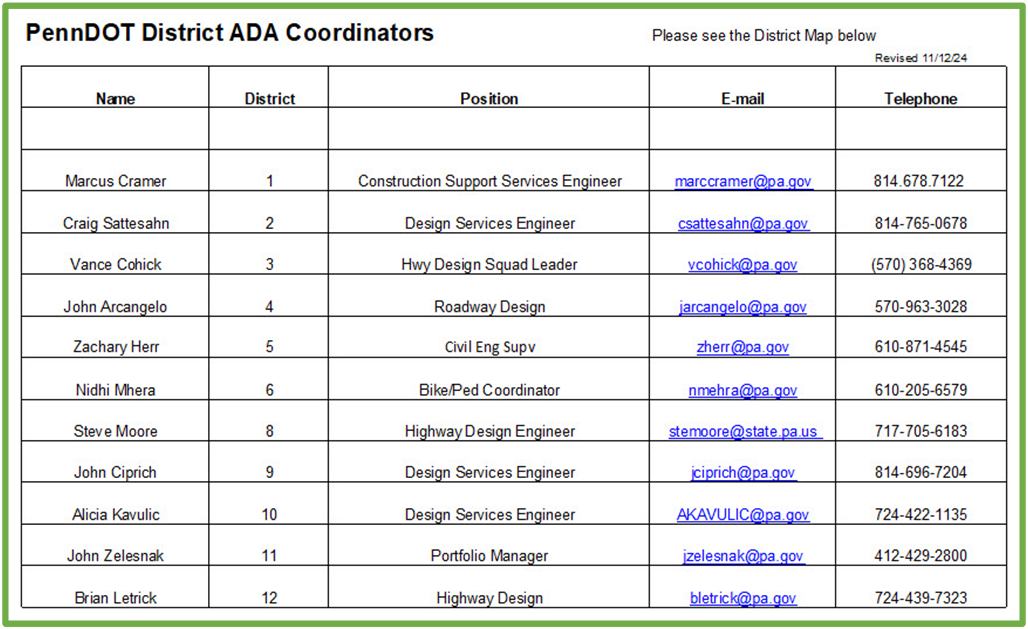Select phone number 814-765-0678 cell
This screenshot has width=1028, height=629.
tap(921, 213)
